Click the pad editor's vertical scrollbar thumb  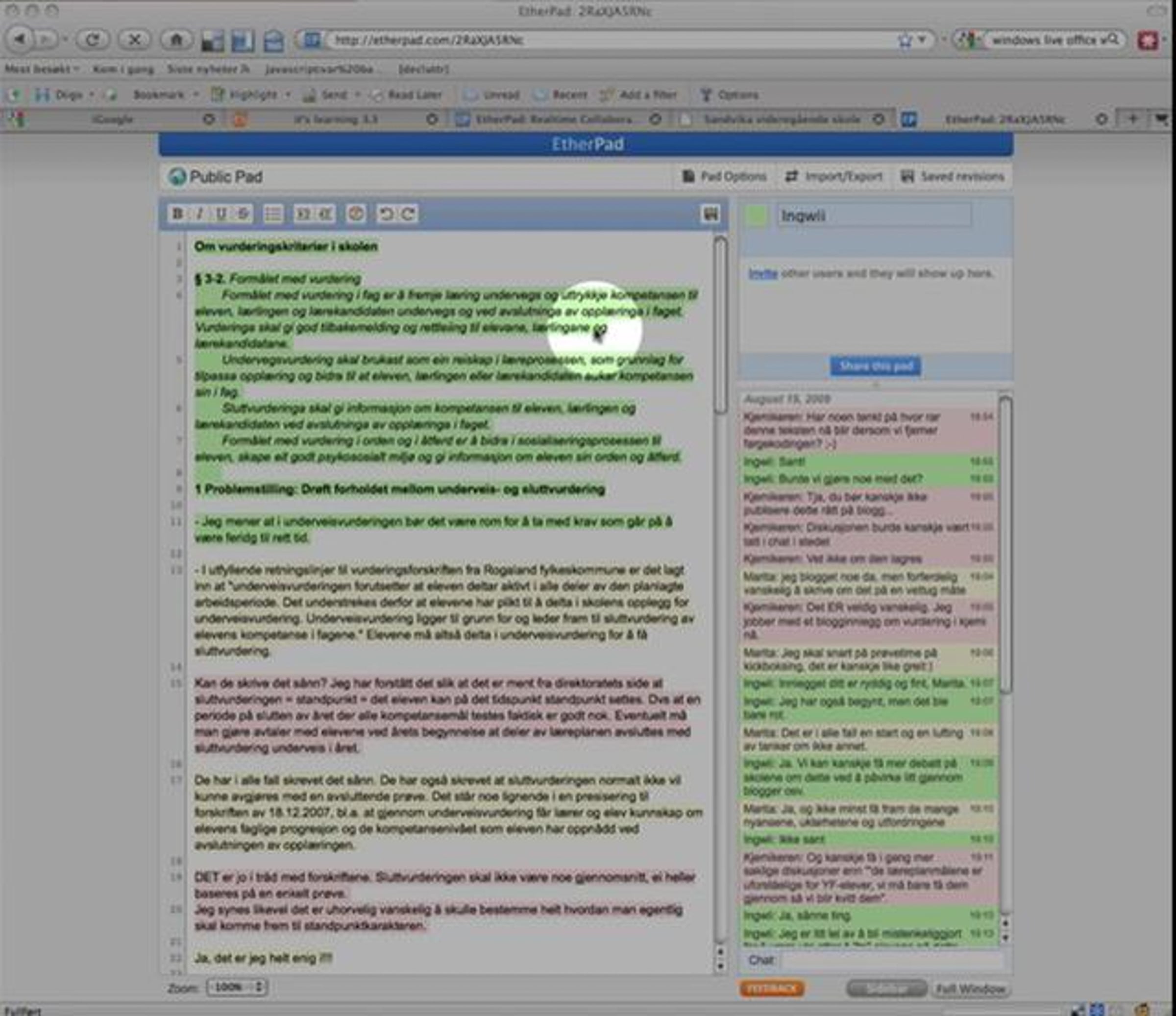click(x=721, y=326)
